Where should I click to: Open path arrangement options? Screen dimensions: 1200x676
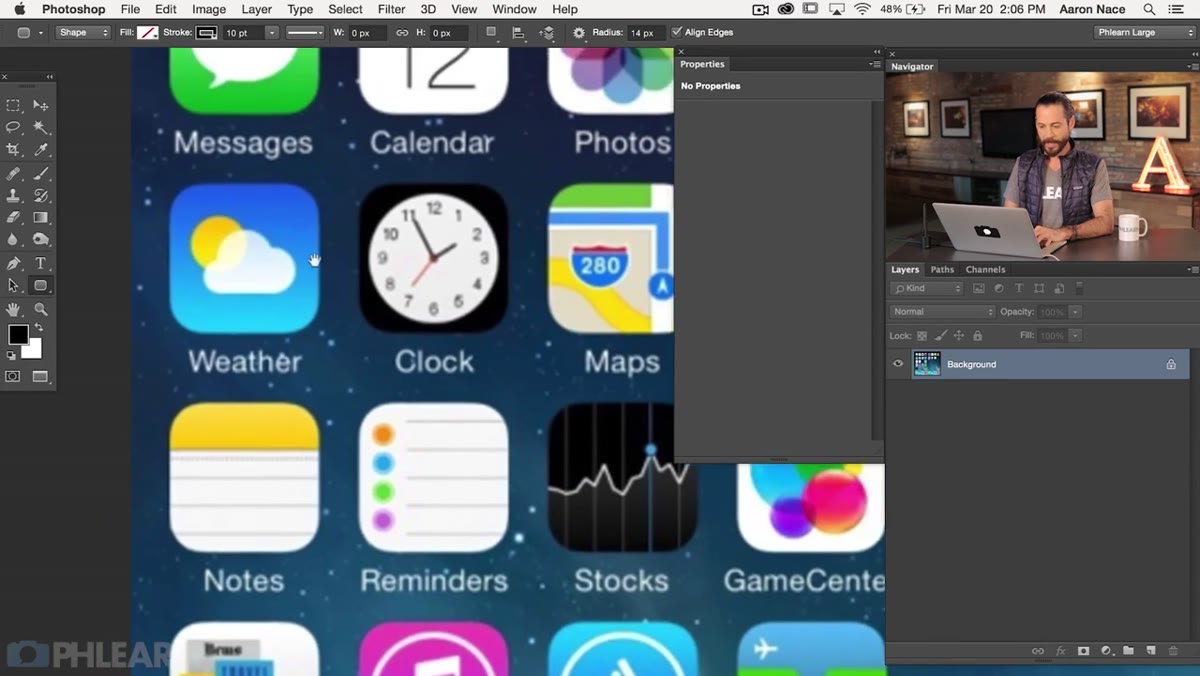pyautogui.click(x=546, y=32)
